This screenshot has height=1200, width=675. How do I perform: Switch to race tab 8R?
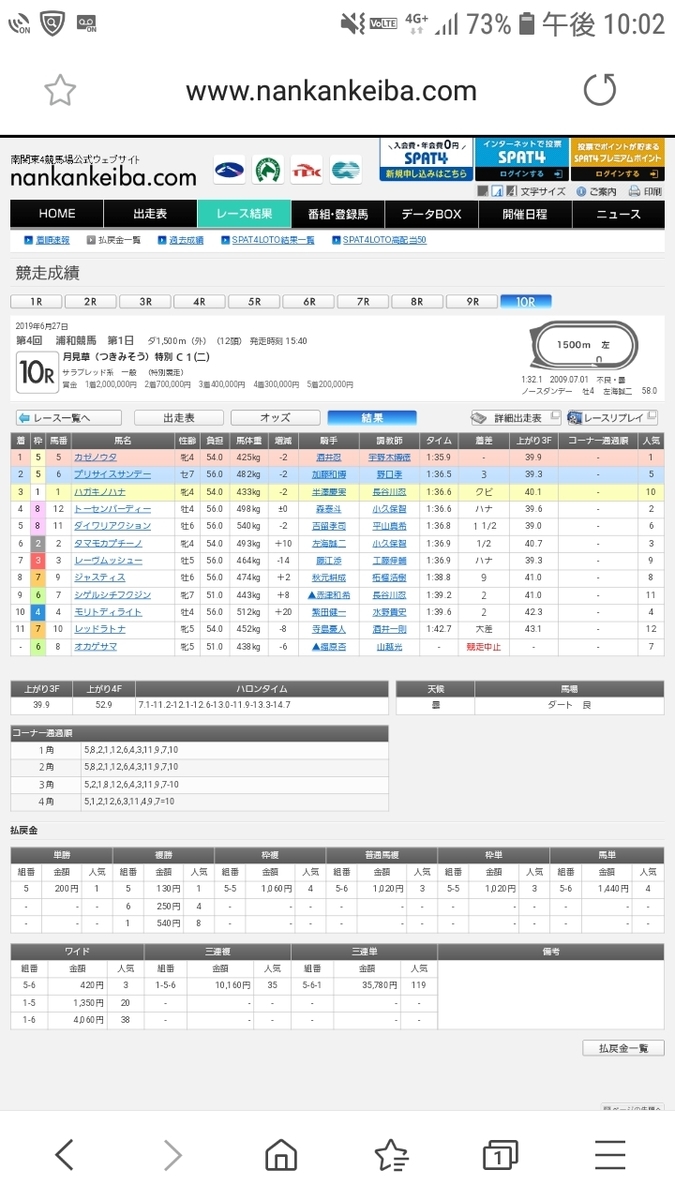(x=417, y=301)
